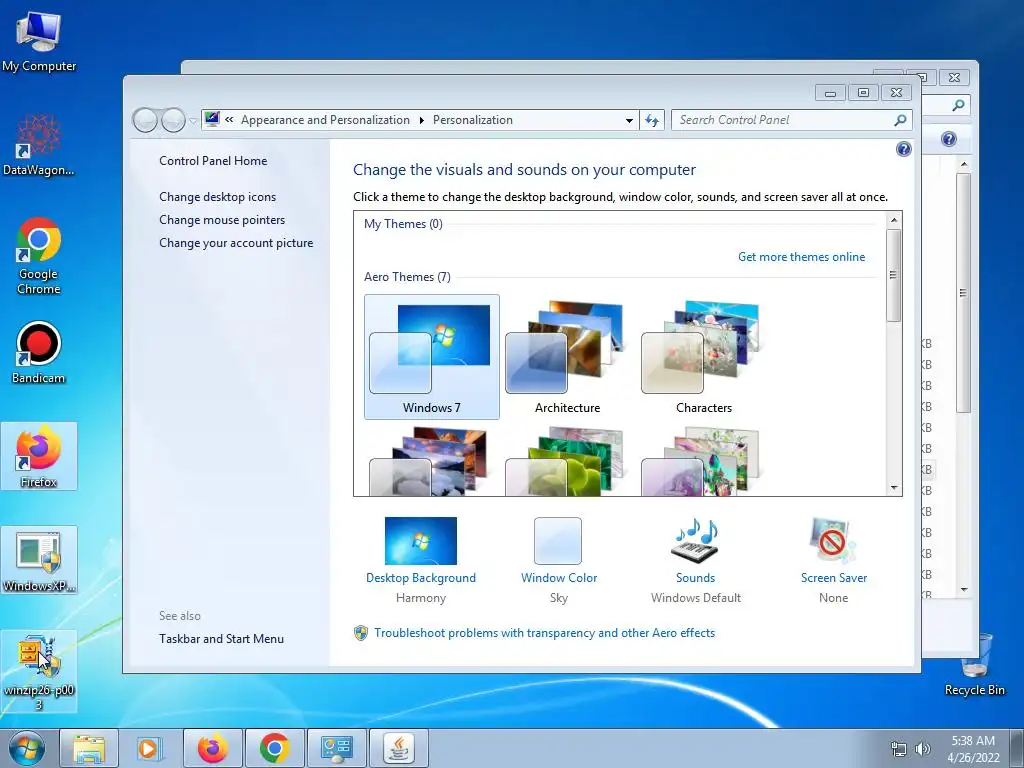The height and width of the screenshot is (768, 1024).
Task: Open recent pages dropdown arrow
Action: click(193, 121)
